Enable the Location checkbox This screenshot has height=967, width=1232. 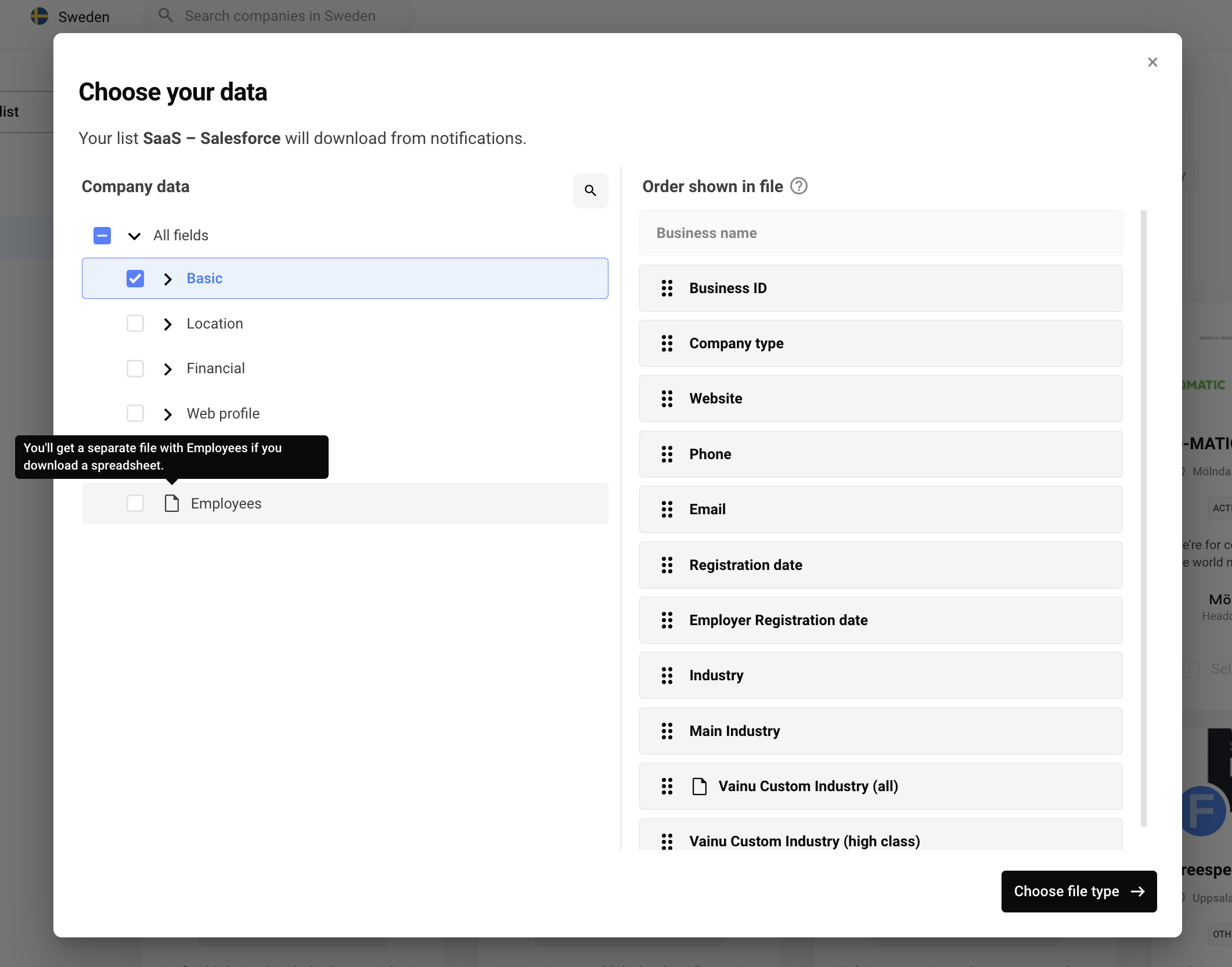point(135,323)
